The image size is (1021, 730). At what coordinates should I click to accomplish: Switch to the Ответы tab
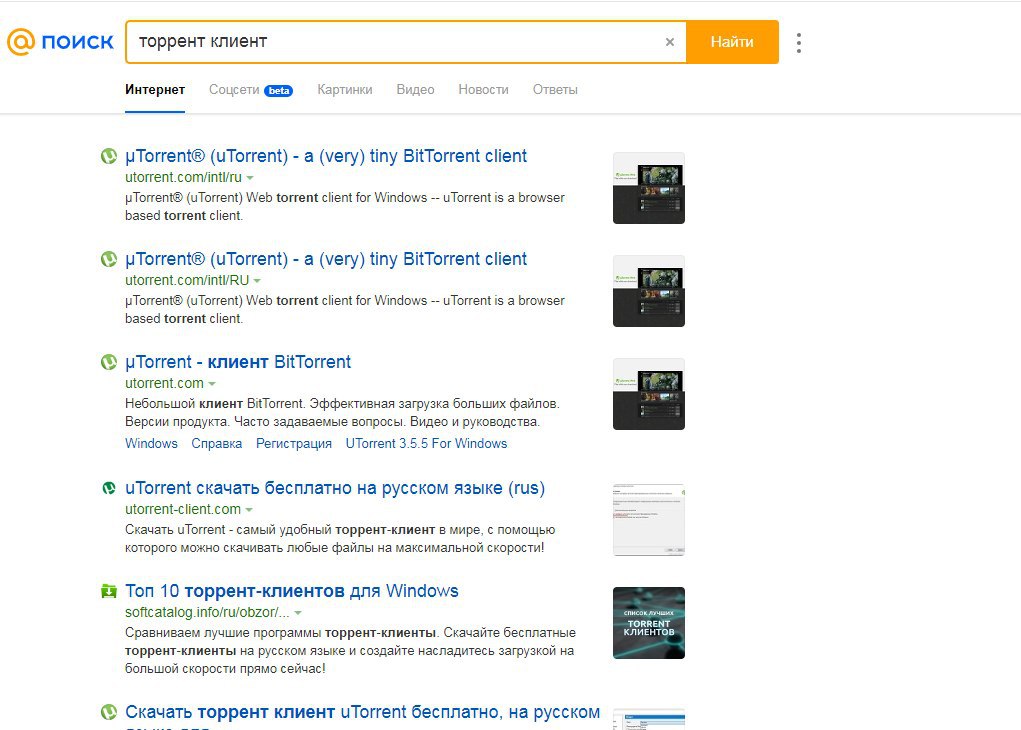[555, 90]
